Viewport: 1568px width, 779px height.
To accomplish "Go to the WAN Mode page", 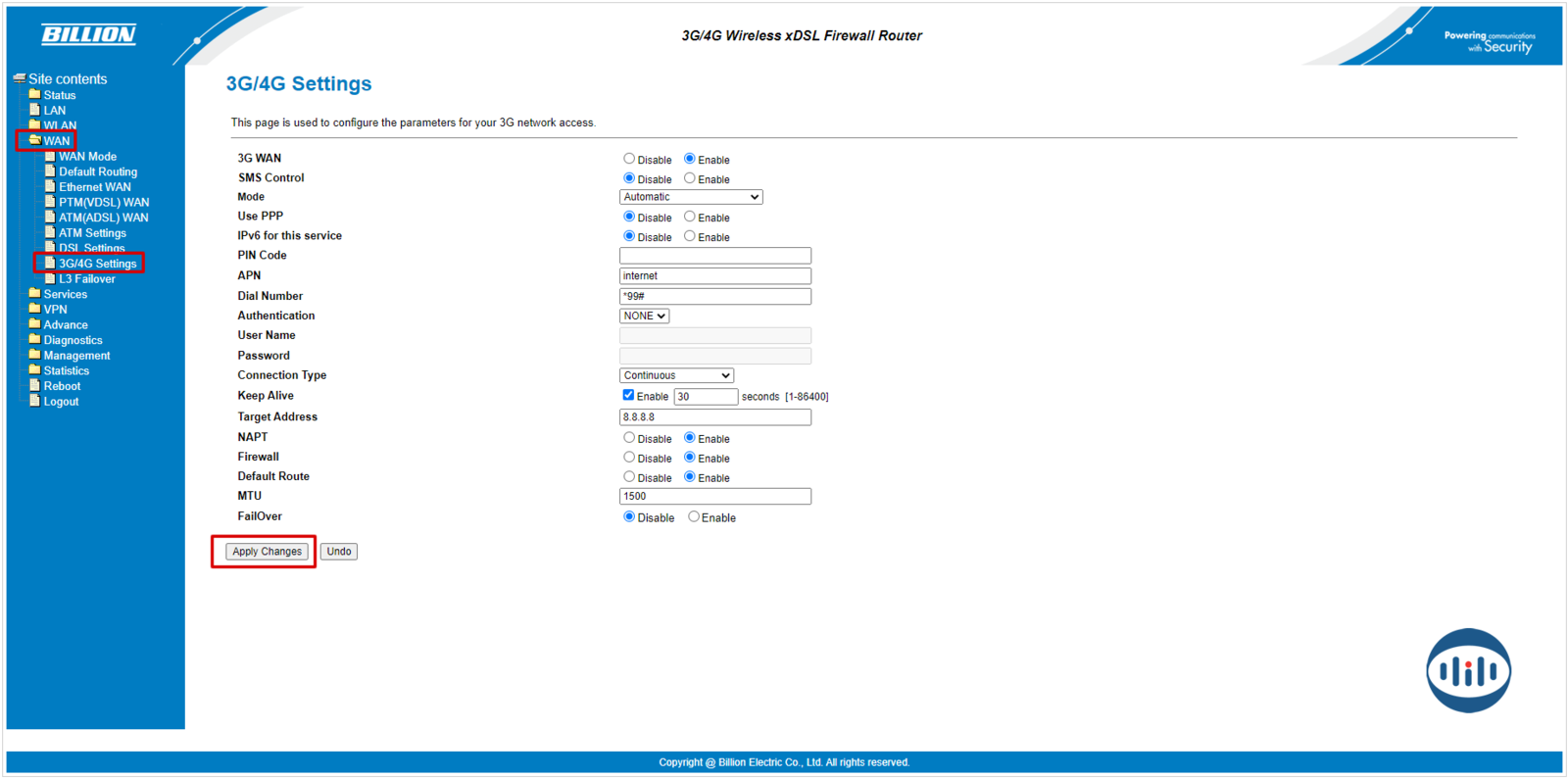I will (x=87, y=157).
